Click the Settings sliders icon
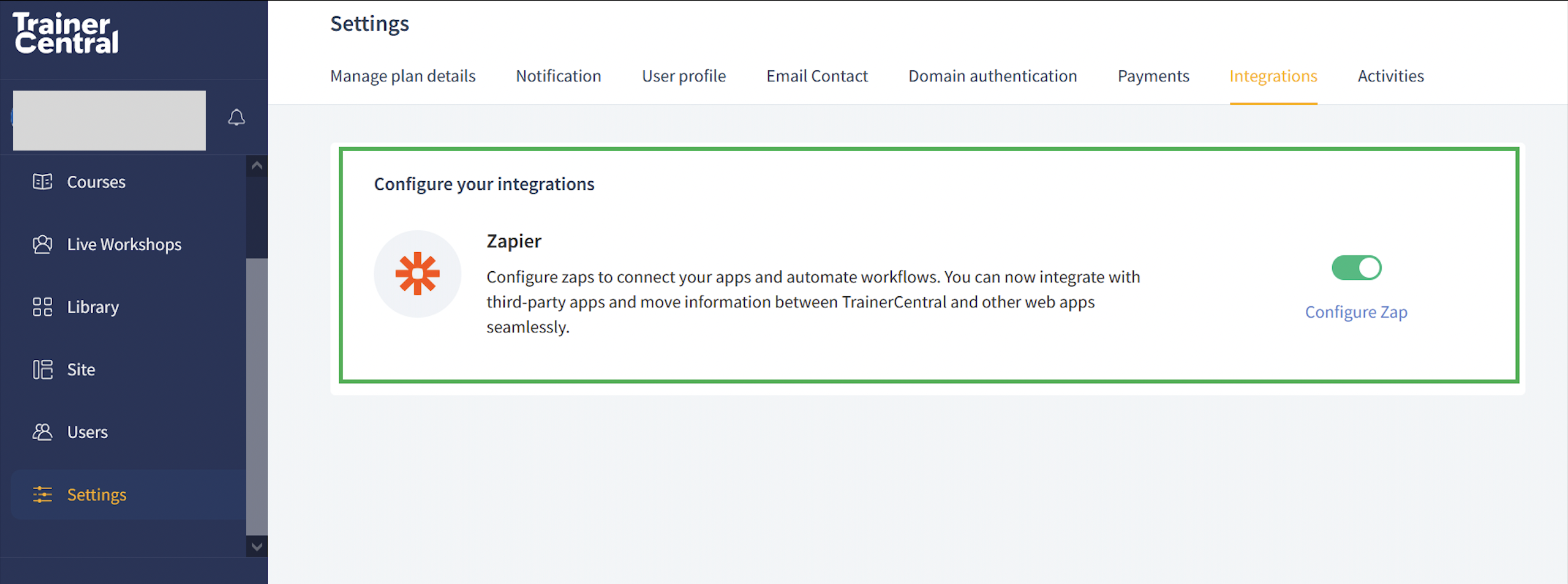The image size is (1568, 584). (x=42, y=495)
